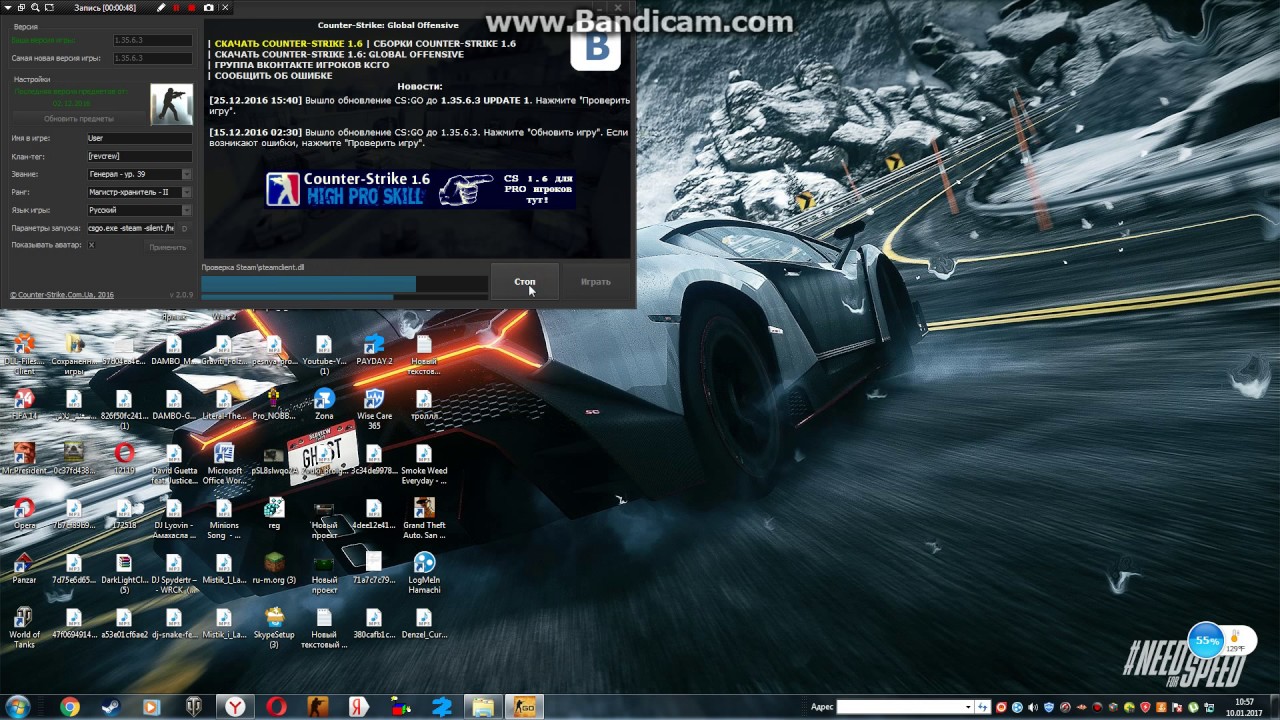Open Opera from the taskbar
Viewport: 1280px width, 720px height.
tap(276, 707)
